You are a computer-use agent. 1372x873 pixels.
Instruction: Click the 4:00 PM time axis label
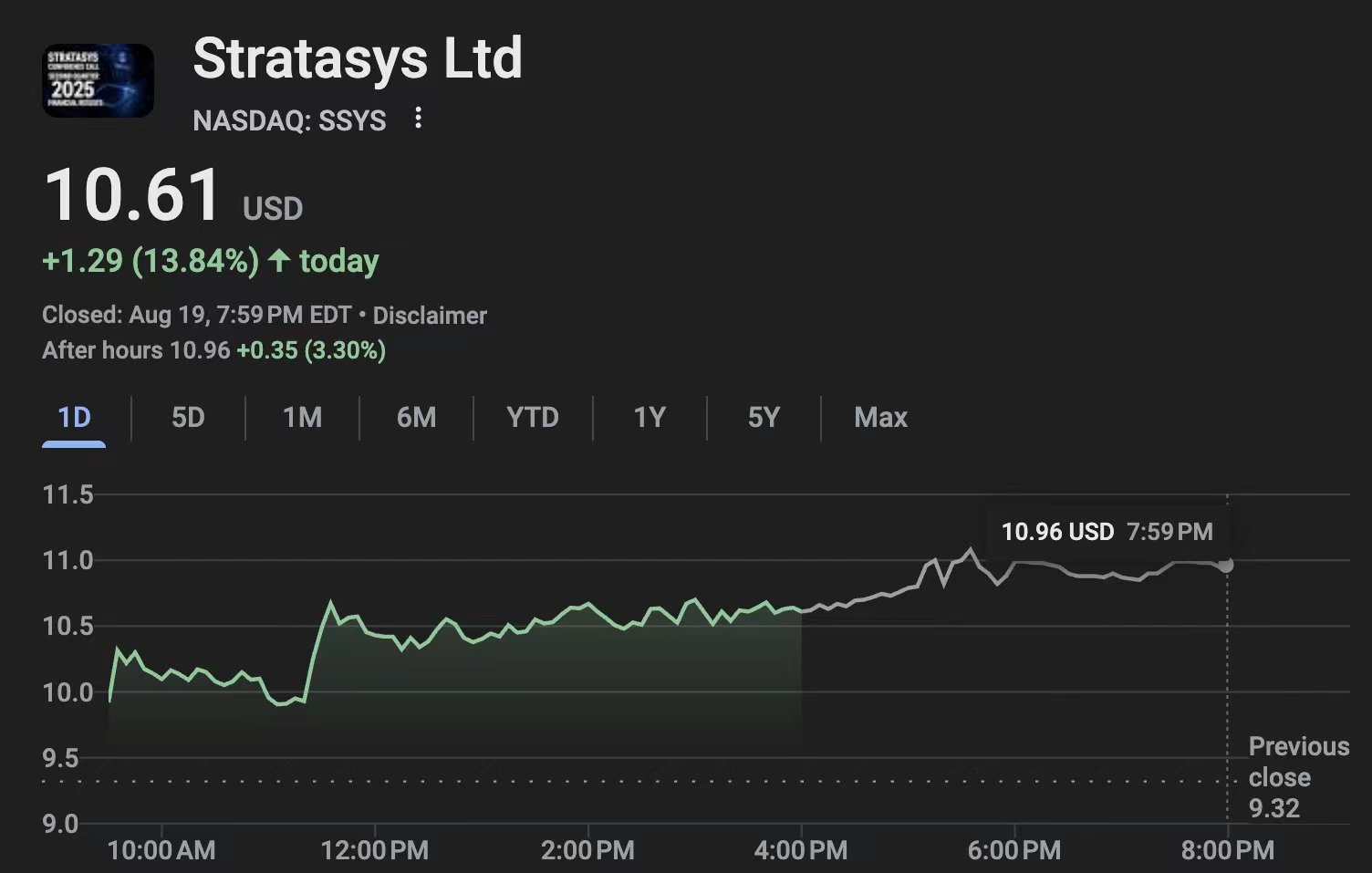click(800, 850)
